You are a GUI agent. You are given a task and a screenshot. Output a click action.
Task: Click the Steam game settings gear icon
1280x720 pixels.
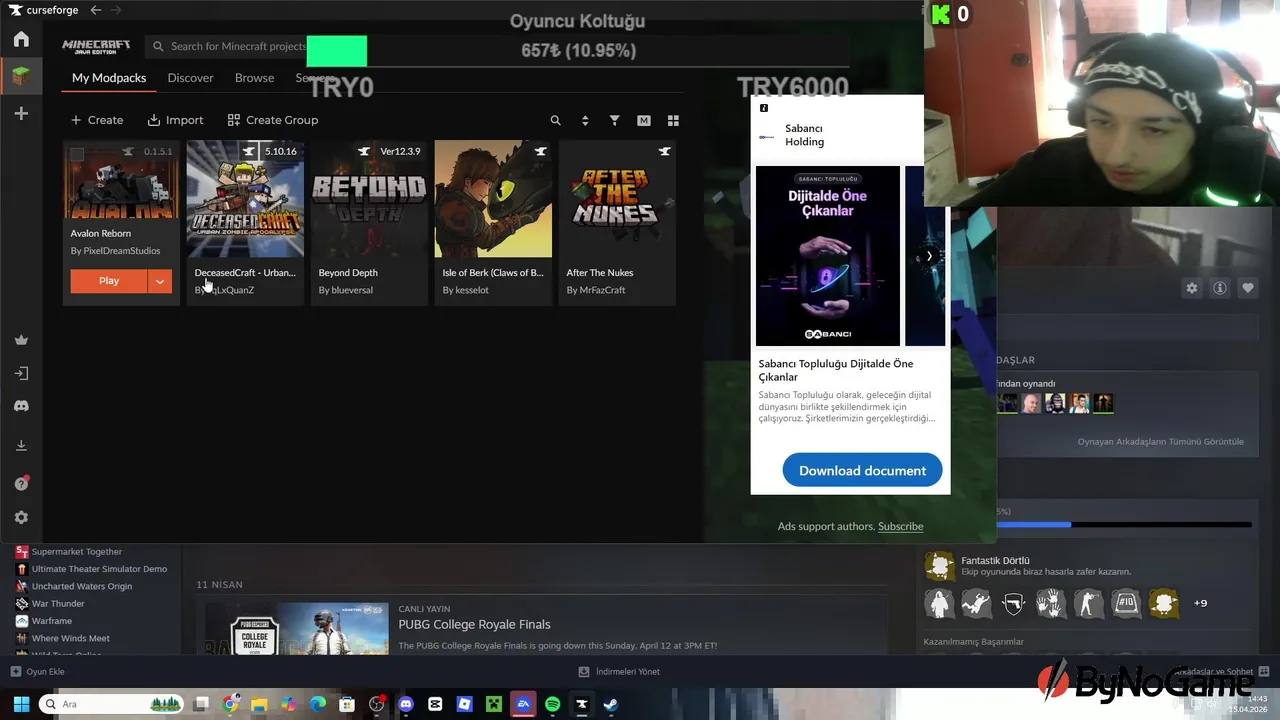1192,288
